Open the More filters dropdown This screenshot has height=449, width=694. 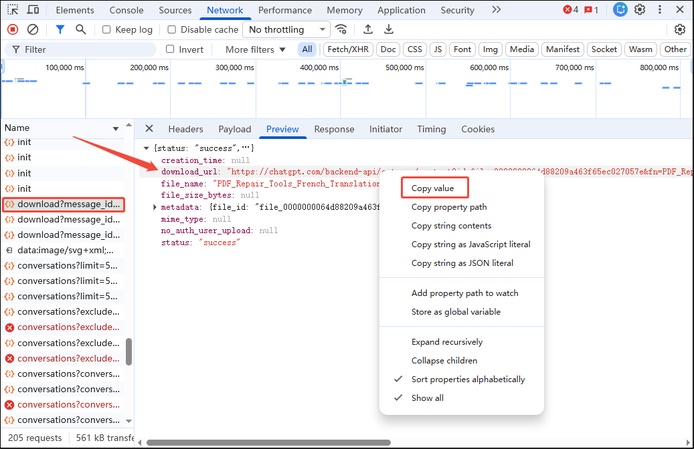(255, 50)
